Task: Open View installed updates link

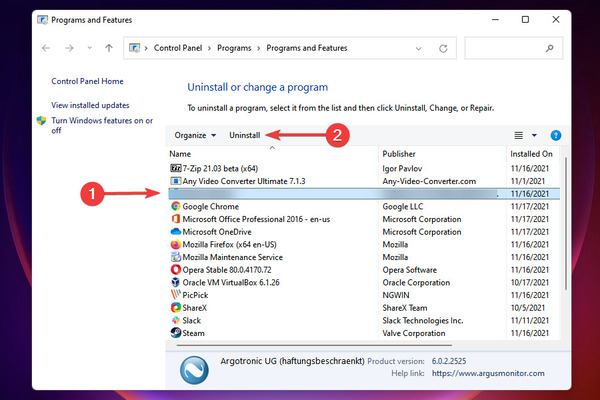Action: [90, 105]
